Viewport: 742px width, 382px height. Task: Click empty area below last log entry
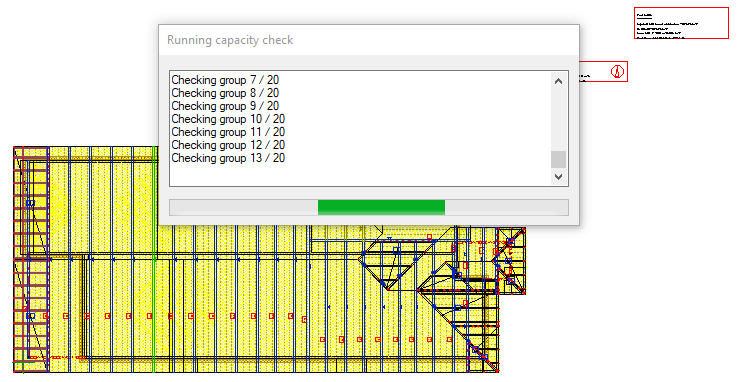tap(360, 175)
